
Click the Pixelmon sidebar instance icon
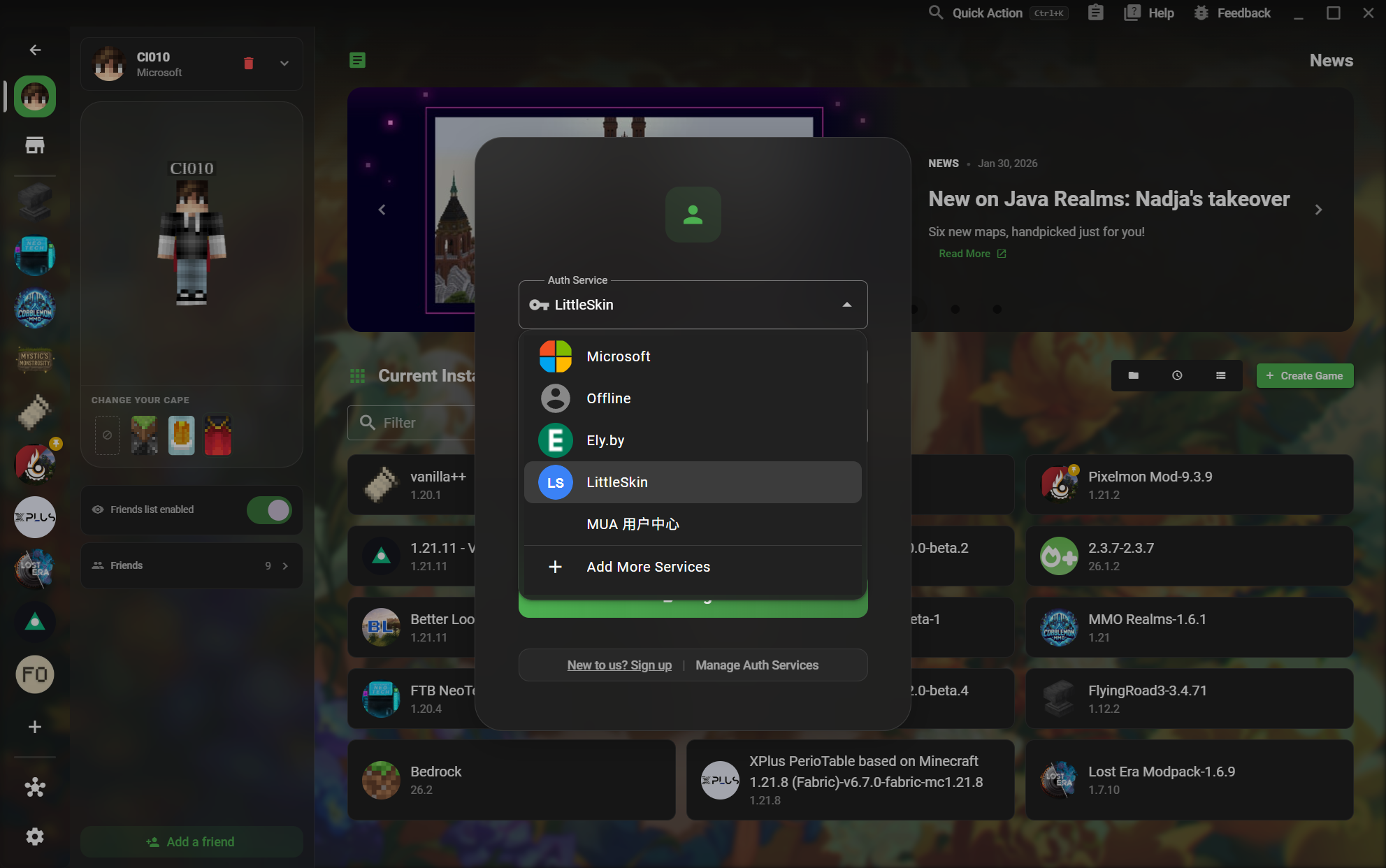pos(35,465)
